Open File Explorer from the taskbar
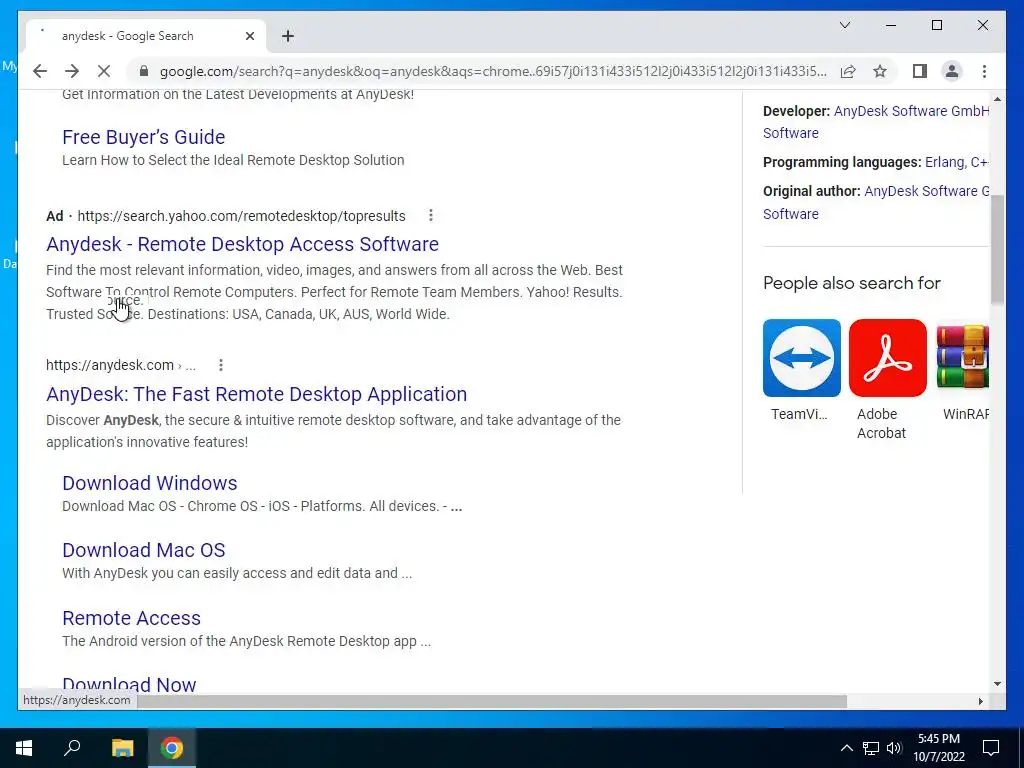Viewport: 1024px width, 768px height. click(x=122, y=748)
